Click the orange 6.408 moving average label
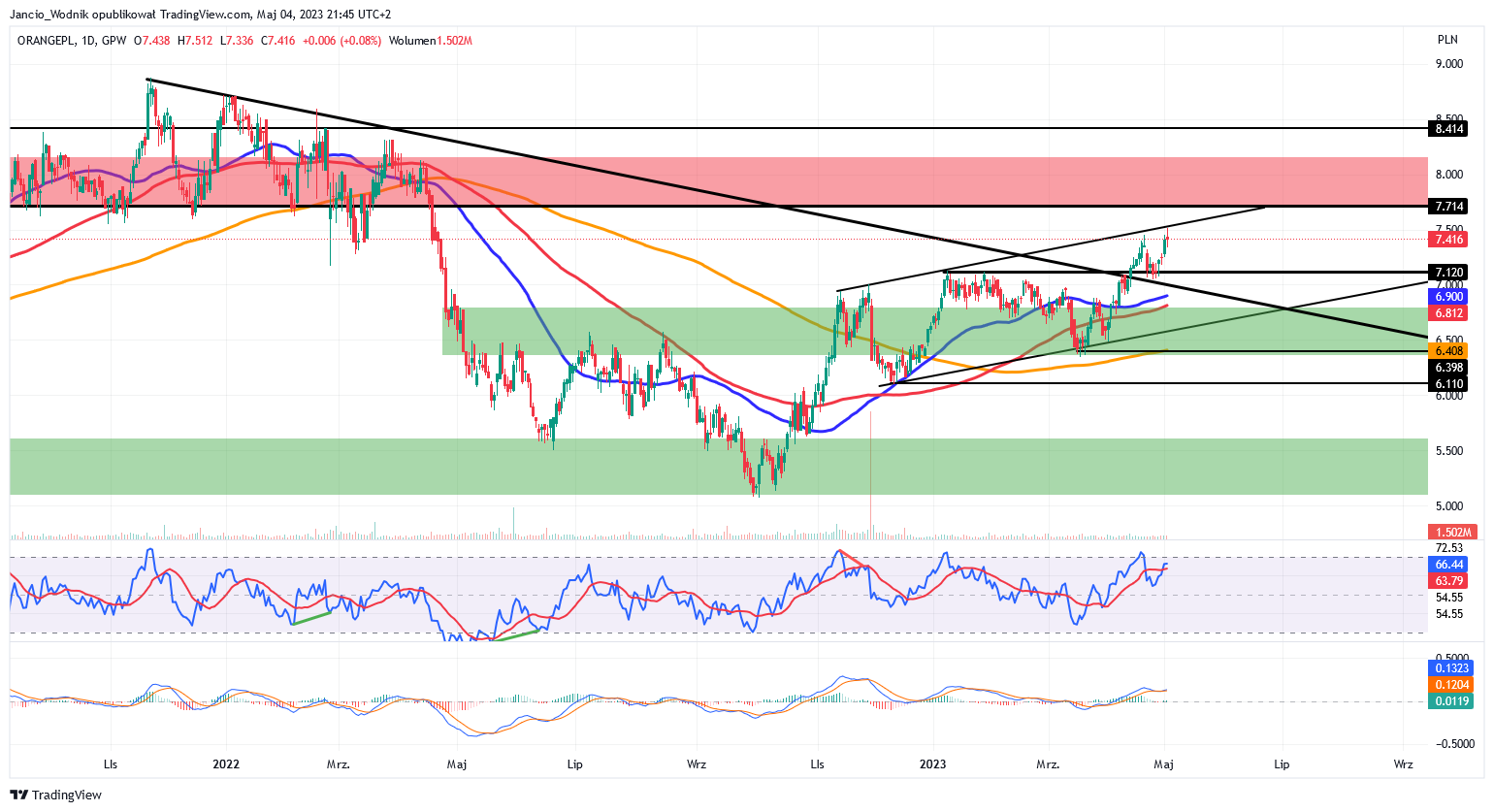Screen dimensions: 1494x812 1449,351
